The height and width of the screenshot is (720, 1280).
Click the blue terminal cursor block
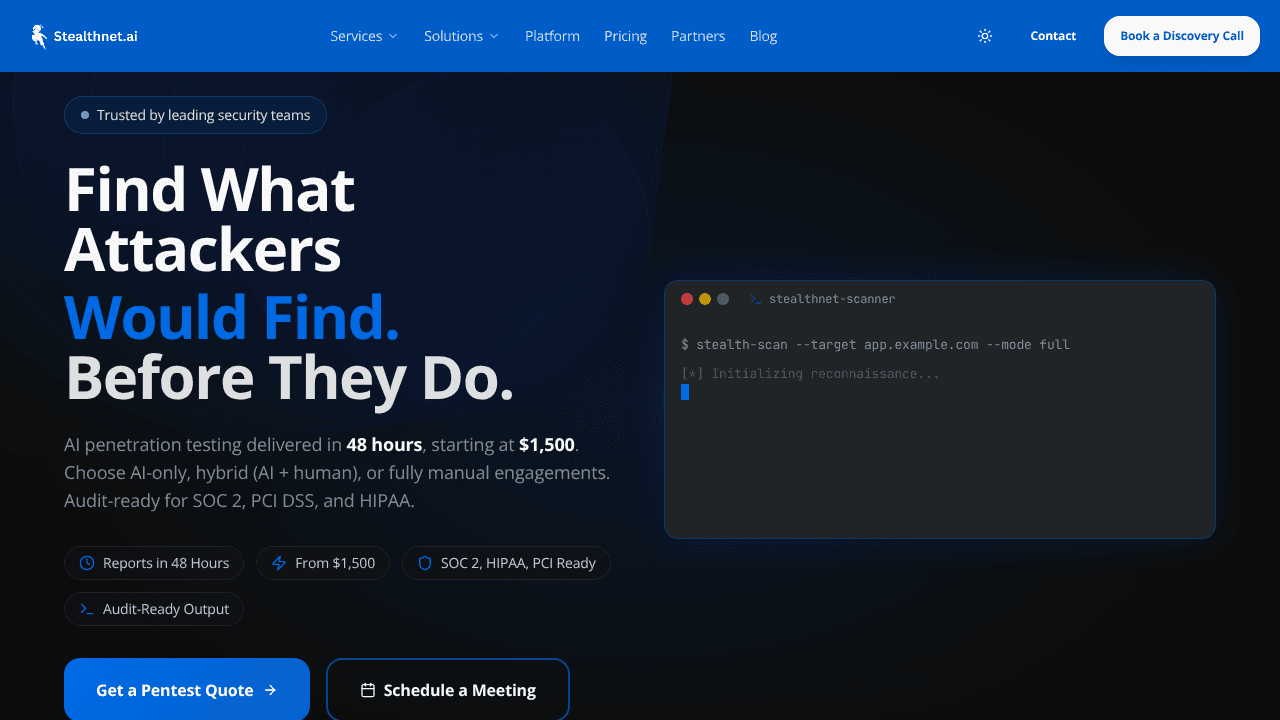click(x=685, y=392)
